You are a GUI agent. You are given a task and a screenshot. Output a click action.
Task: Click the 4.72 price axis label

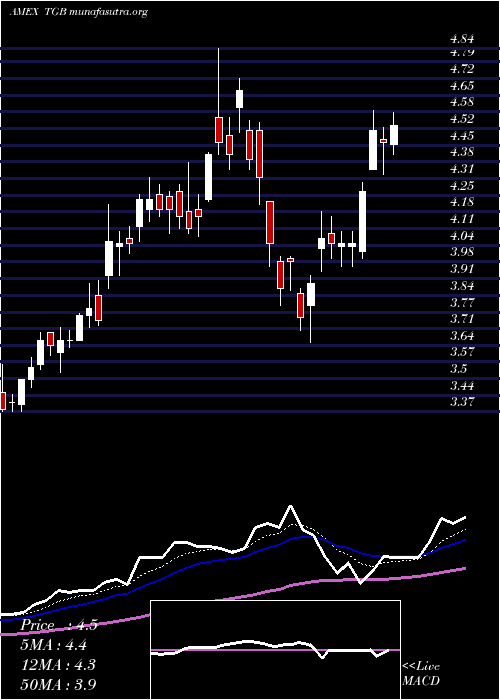(462, 69)
